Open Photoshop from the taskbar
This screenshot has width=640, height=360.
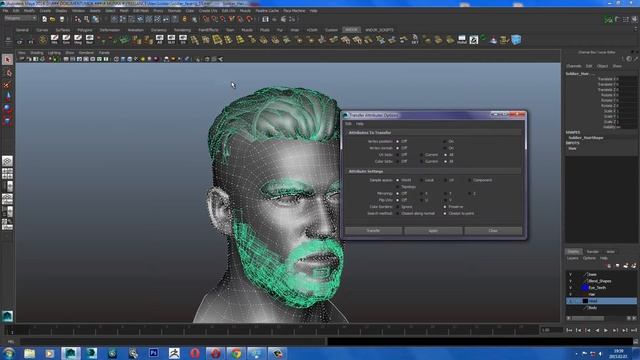coord(153,353)
